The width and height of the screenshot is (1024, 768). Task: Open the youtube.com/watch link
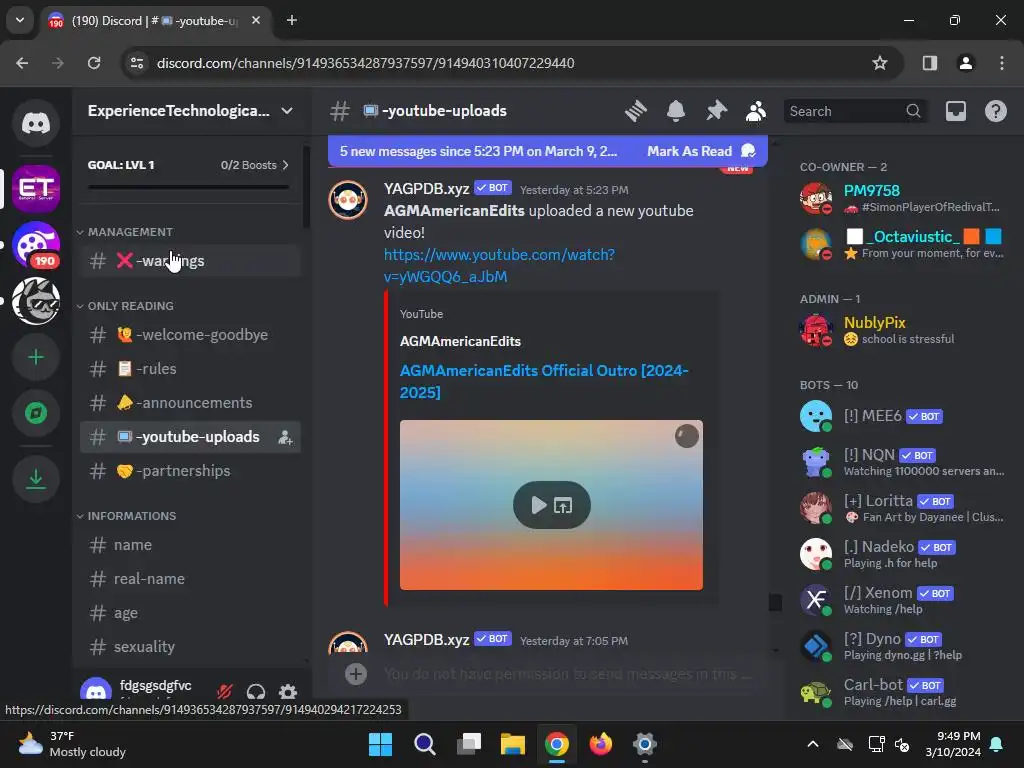click(x=499, y=266)
